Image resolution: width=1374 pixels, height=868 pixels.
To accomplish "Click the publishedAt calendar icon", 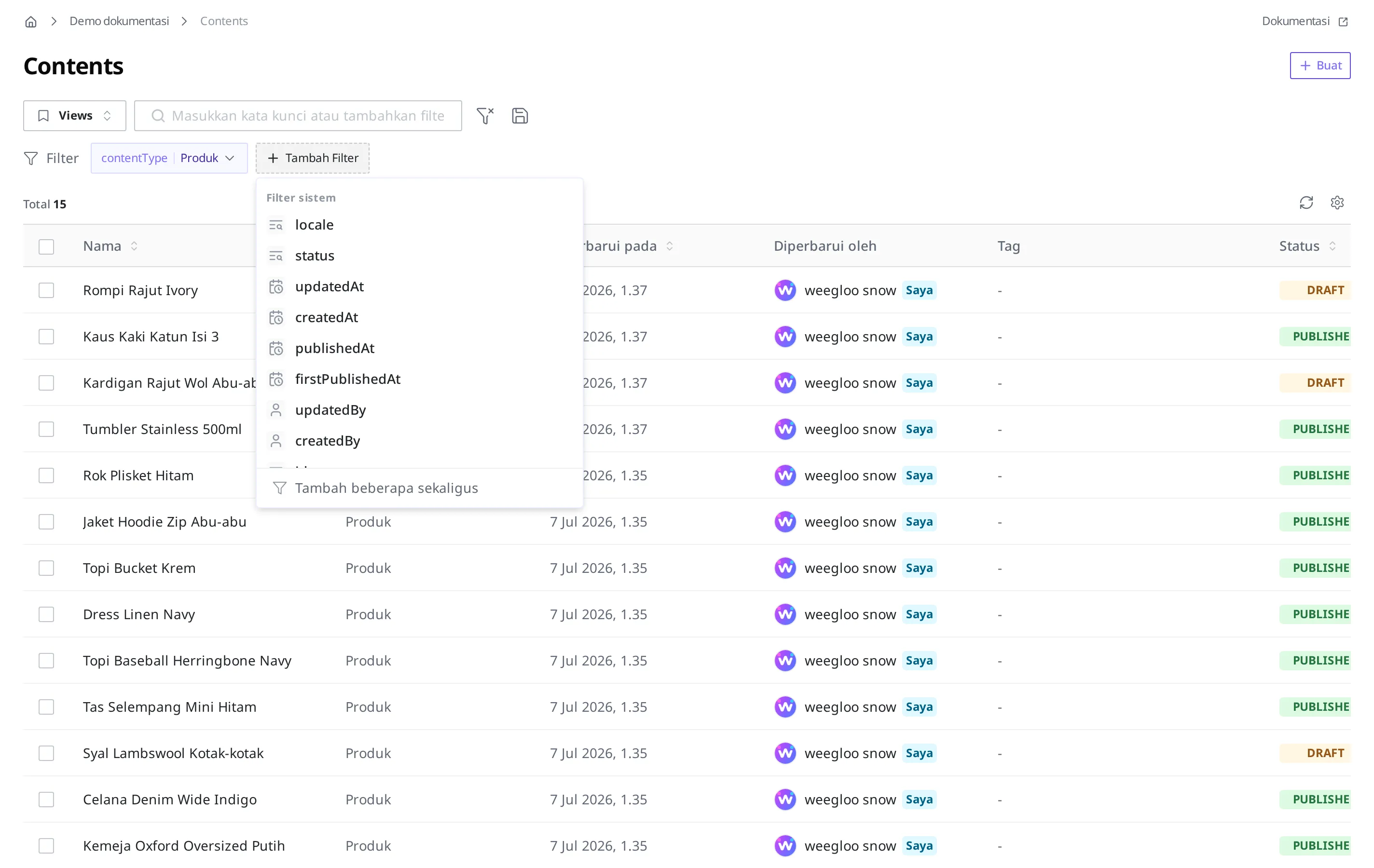I will click(276, 349).
